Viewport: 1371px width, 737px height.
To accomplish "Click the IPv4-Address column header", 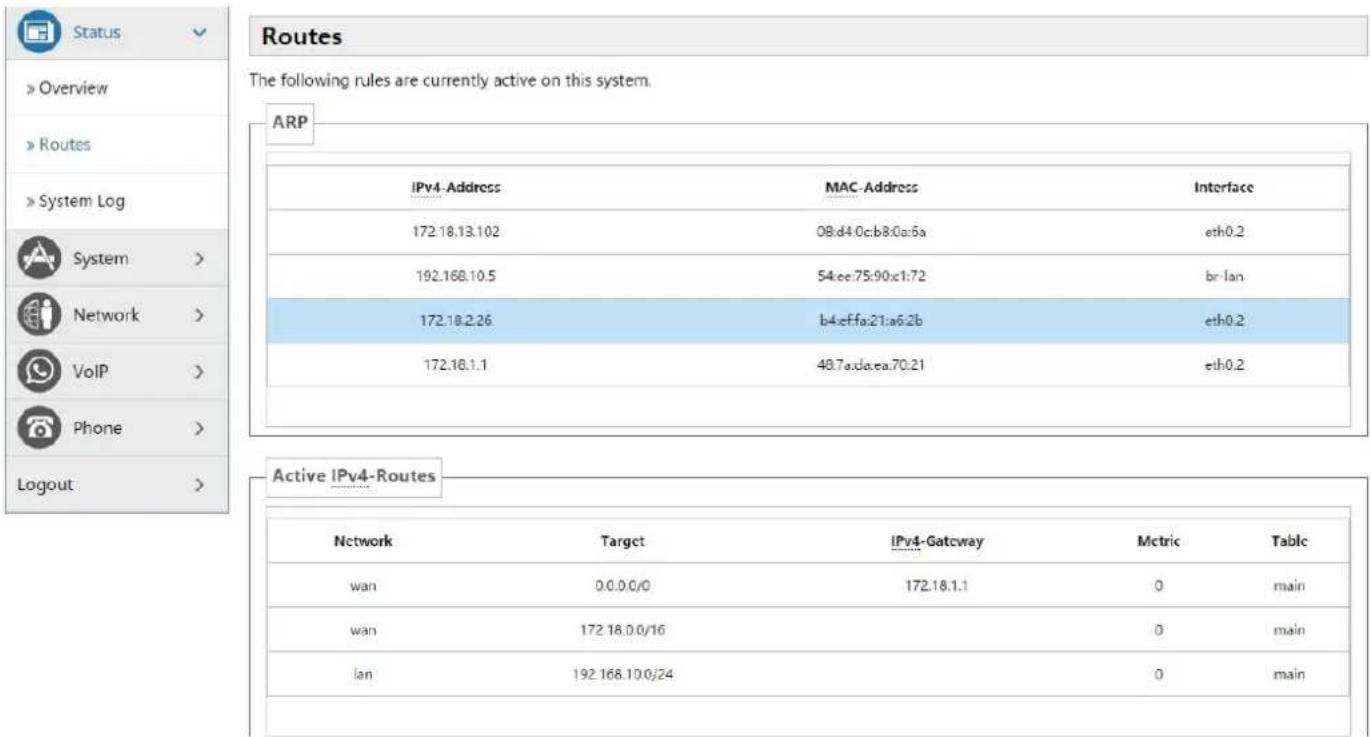I will point(456,187).
